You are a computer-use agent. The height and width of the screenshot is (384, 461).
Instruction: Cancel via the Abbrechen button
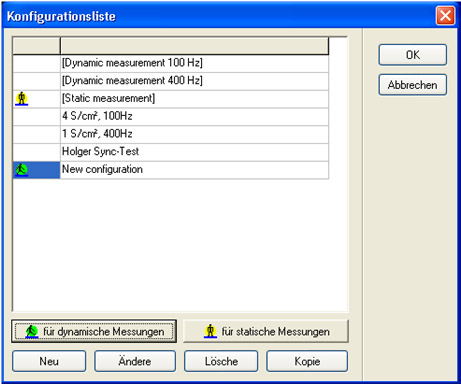coord(413,85)
